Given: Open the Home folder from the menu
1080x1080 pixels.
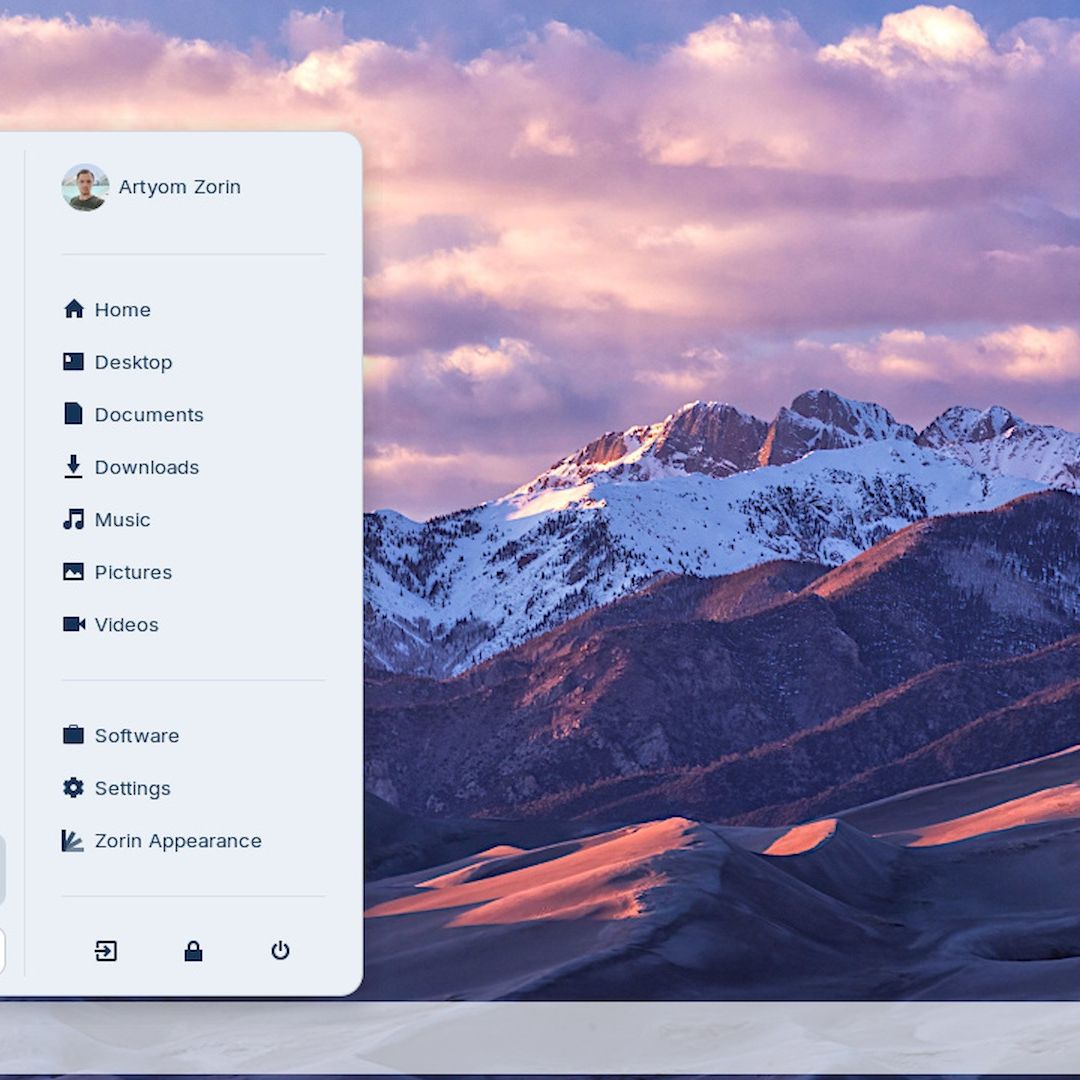Looking at the screenshot, I should [x=122, y=310].
